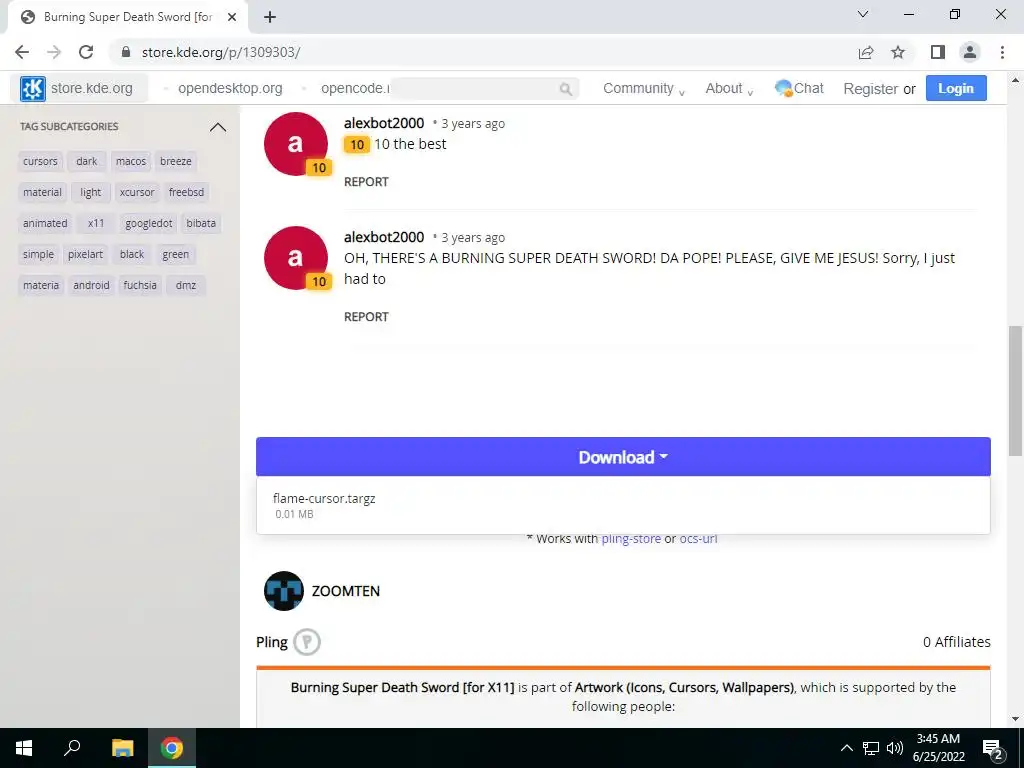This screenshot has height=768, width=1024.
Task: Open the Windows Start menu
Action: 24,748
